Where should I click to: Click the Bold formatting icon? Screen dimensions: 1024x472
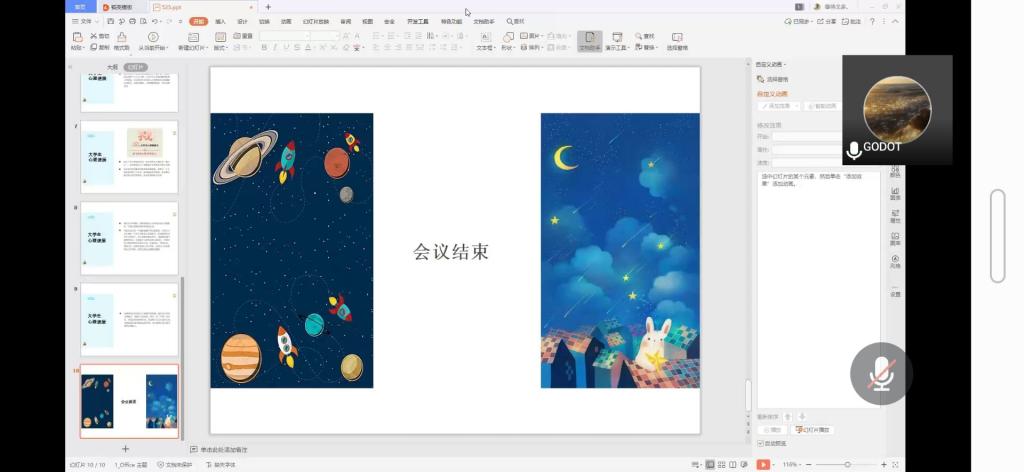coord(263,47)
